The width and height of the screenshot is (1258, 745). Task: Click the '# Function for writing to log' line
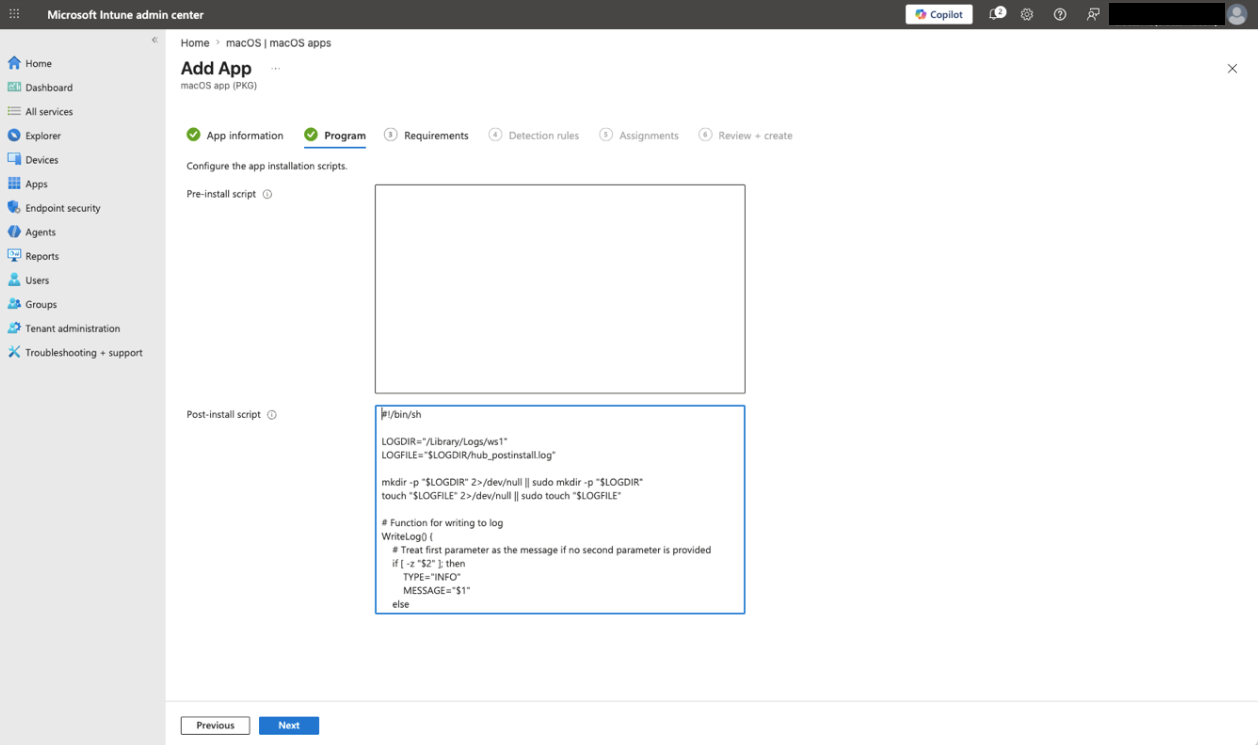click(x=442, y=523)
